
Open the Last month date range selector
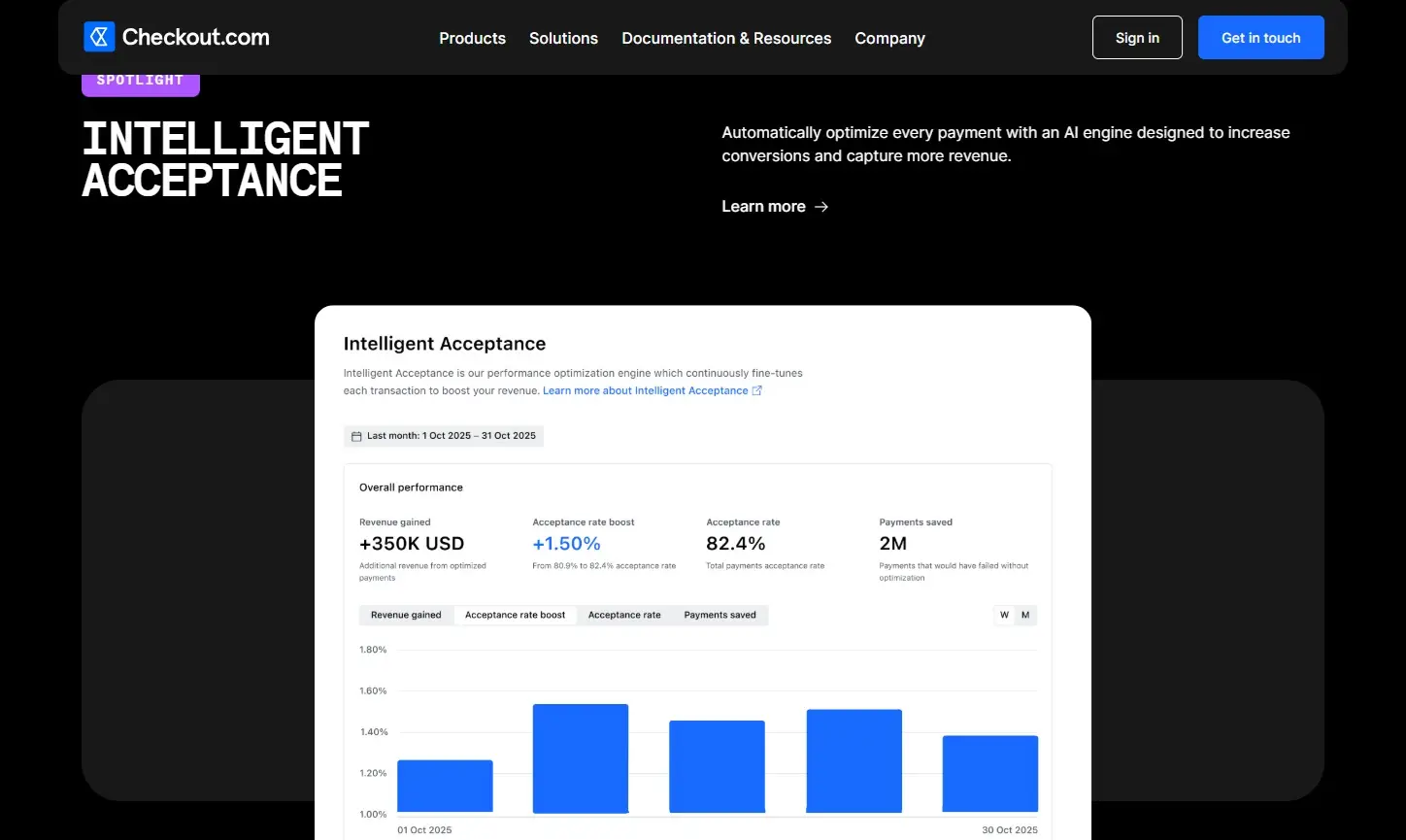pos(444,436)
